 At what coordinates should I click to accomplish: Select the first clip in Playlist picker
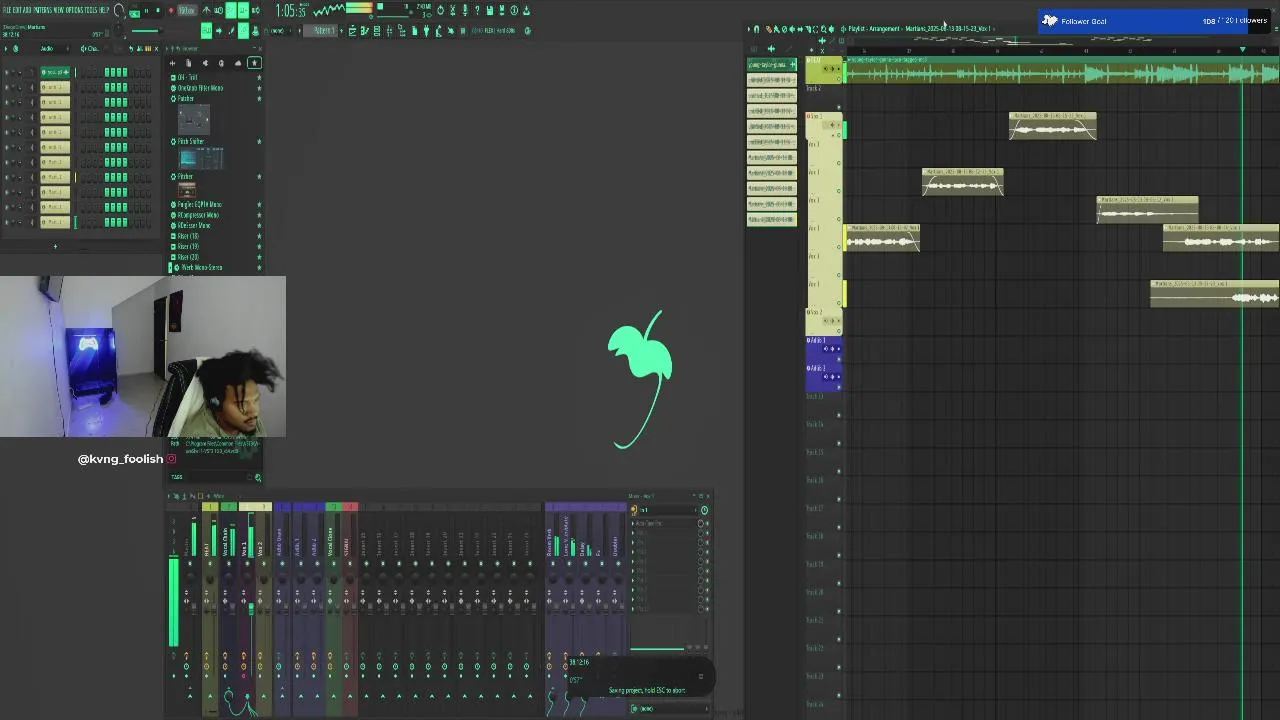(x=771, y=64)
